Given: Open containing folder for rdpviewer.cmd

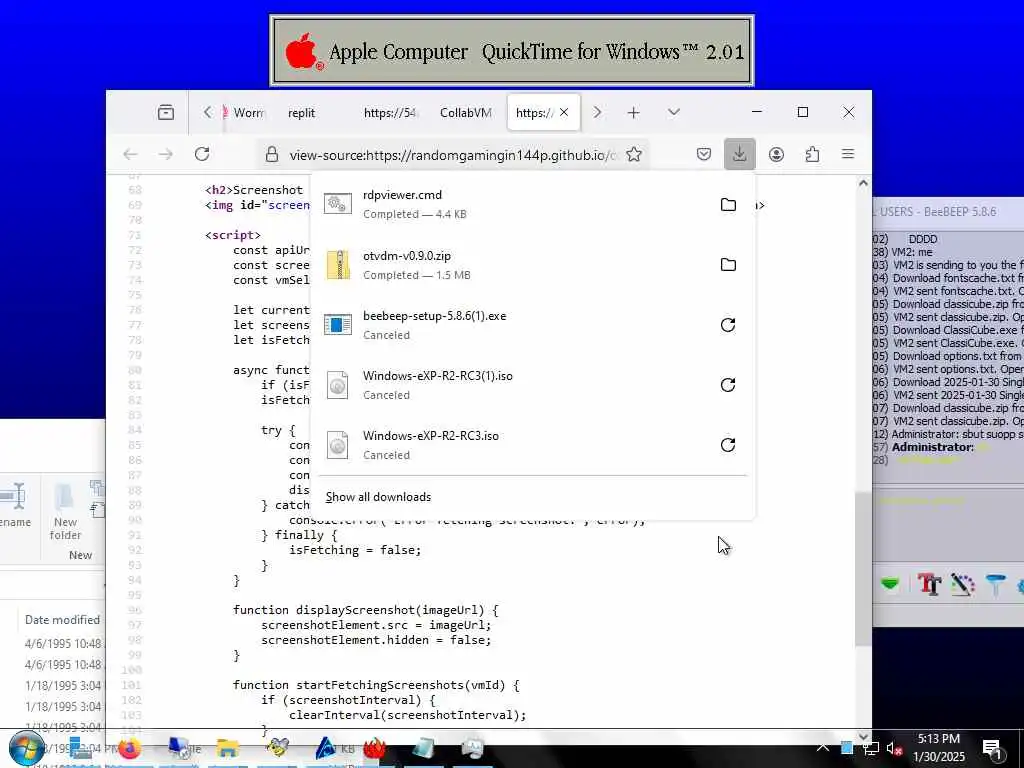Looking at the screenshot, I should [x=728, y=204].
